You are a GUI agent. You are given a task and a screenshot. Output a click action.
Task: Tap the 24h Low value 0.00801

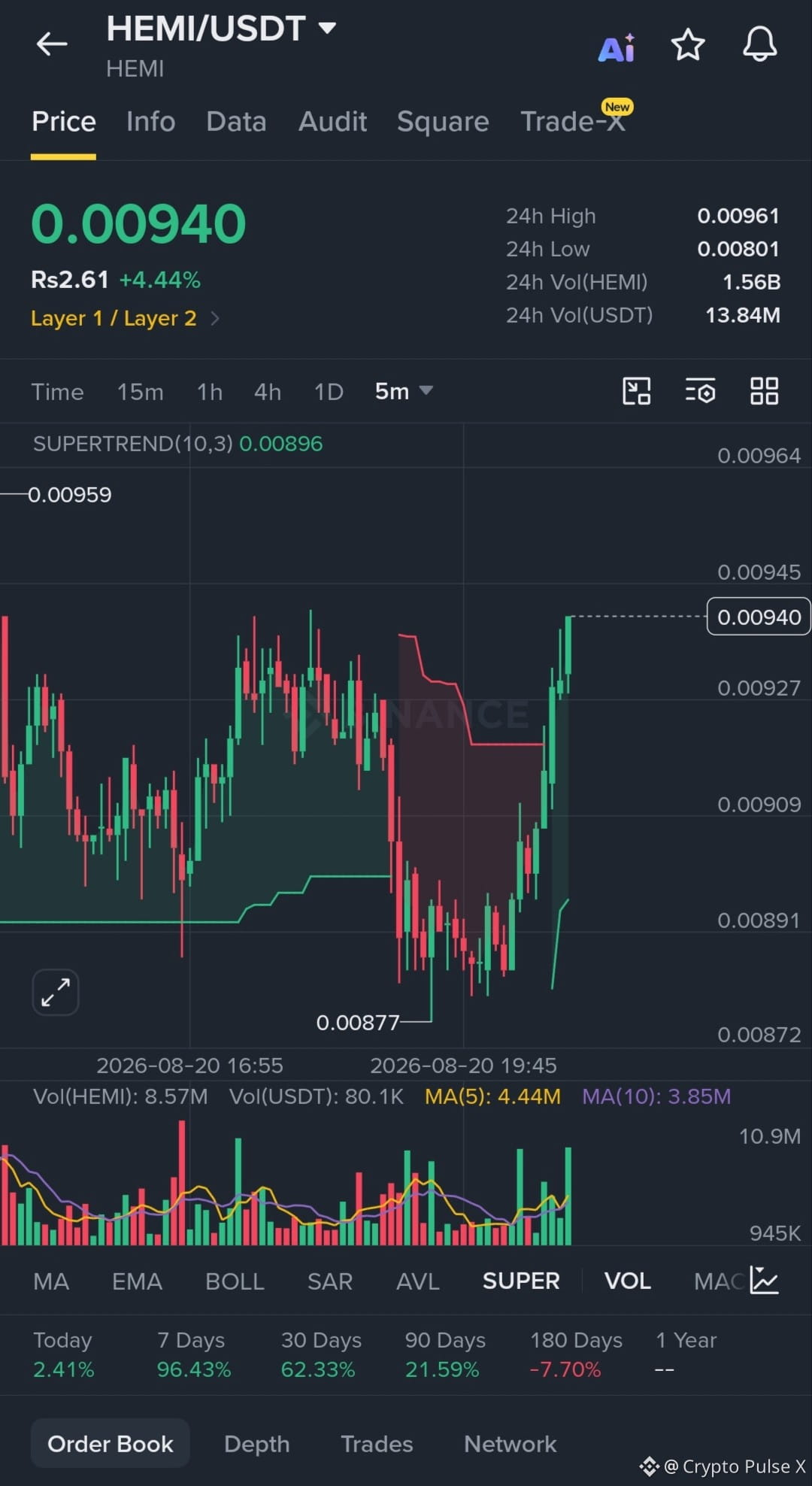[x=738, y=250]
